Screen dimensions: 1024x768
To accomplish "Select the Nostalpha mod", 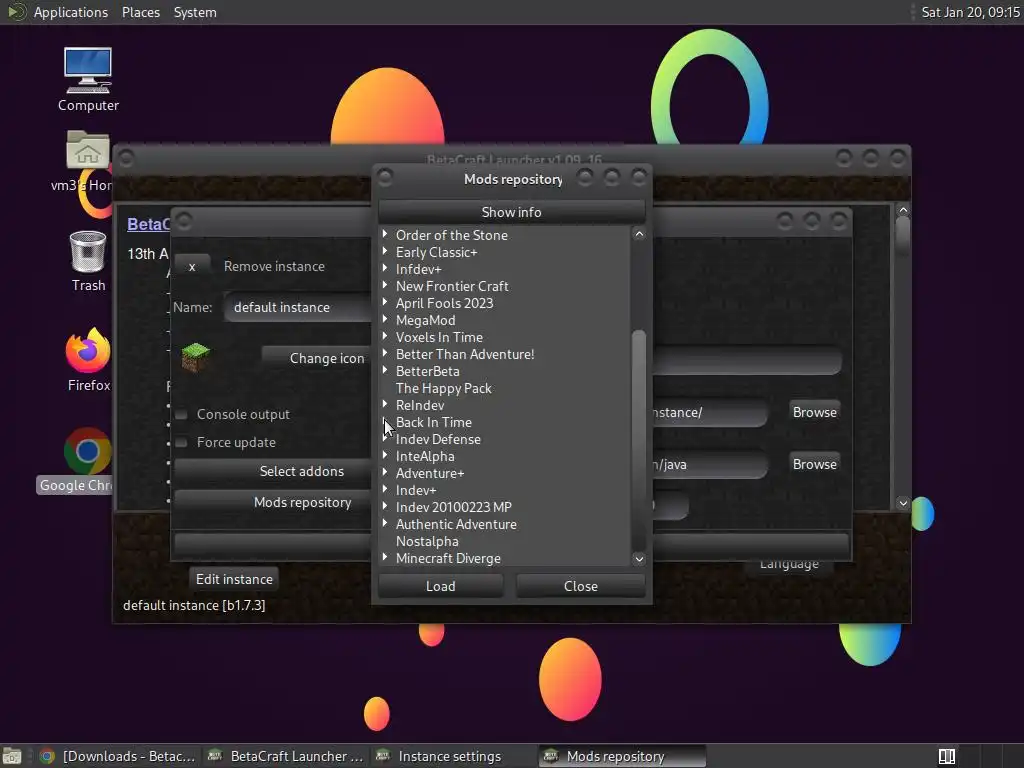I will pos(427,541).
